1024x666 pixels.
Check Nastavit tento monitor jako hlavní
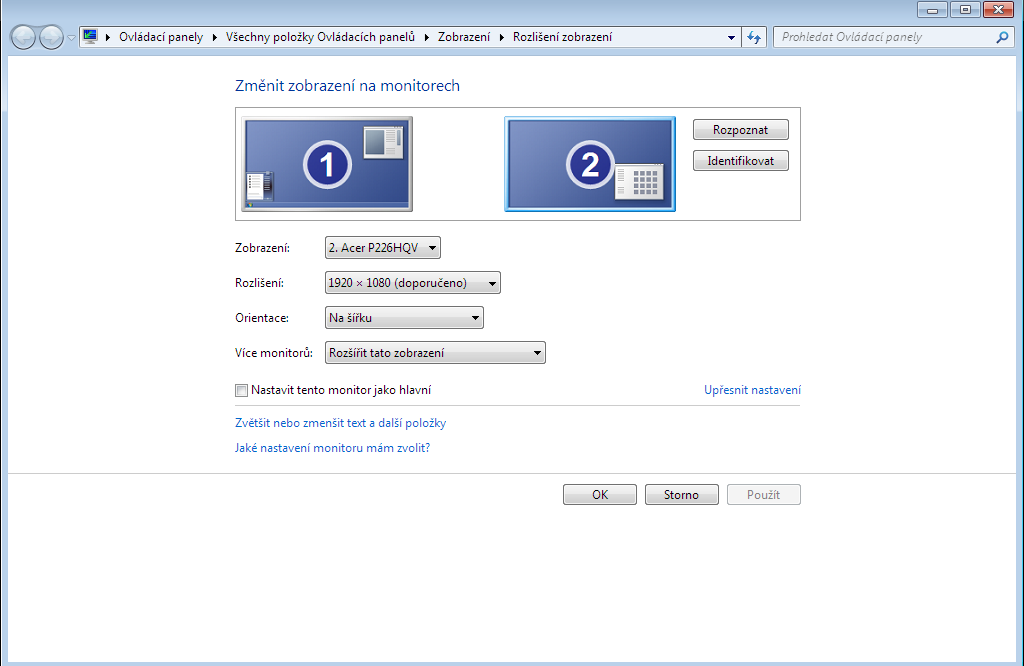(x=242, y=390)
